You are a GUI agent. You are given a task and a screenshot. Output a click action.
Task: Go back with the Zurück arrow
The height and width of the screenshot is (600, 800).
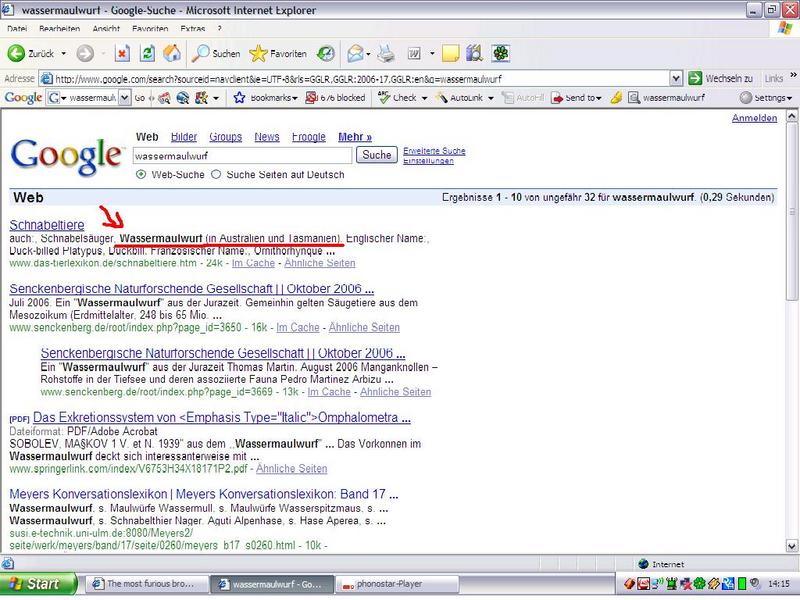(x=31, y=54)
